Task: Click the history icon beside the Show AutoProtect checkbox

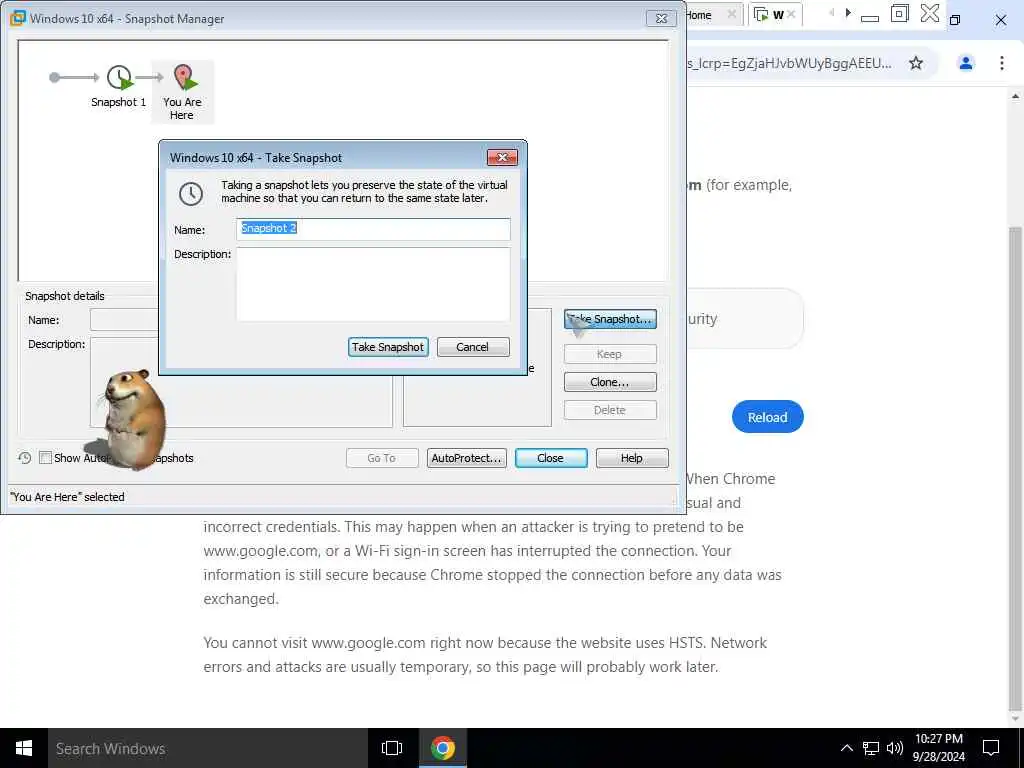Action: click(25, 458)
